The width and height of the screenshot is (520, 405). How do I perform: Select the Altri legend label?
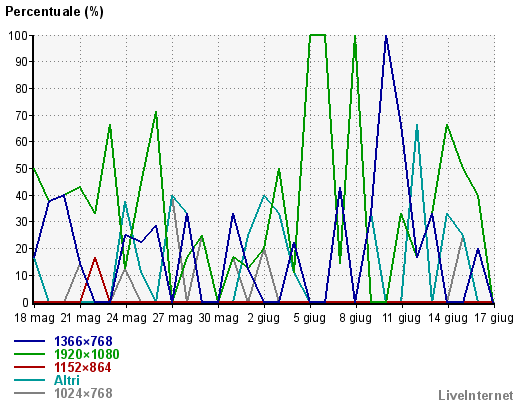coord(67,380)
